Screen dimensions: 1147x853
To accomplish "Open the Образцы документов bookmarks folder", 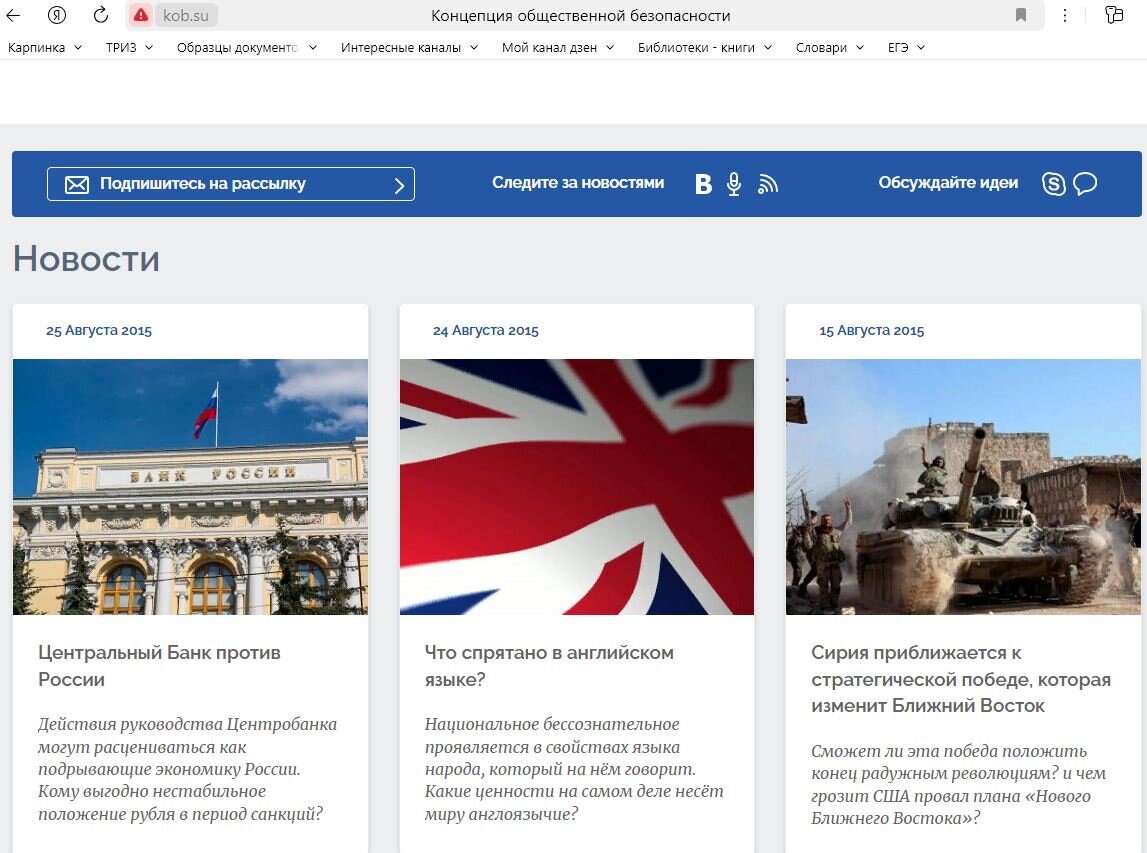I will (x=247, y=48).
